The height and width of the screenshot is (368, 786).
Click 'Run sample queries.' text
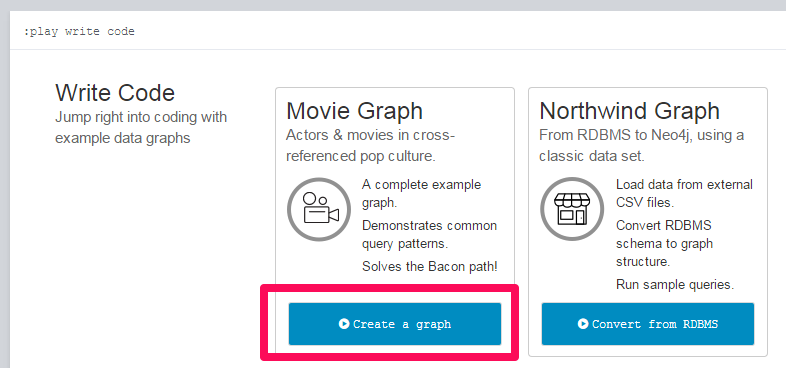pyautogui.click(x=675, y=285)
